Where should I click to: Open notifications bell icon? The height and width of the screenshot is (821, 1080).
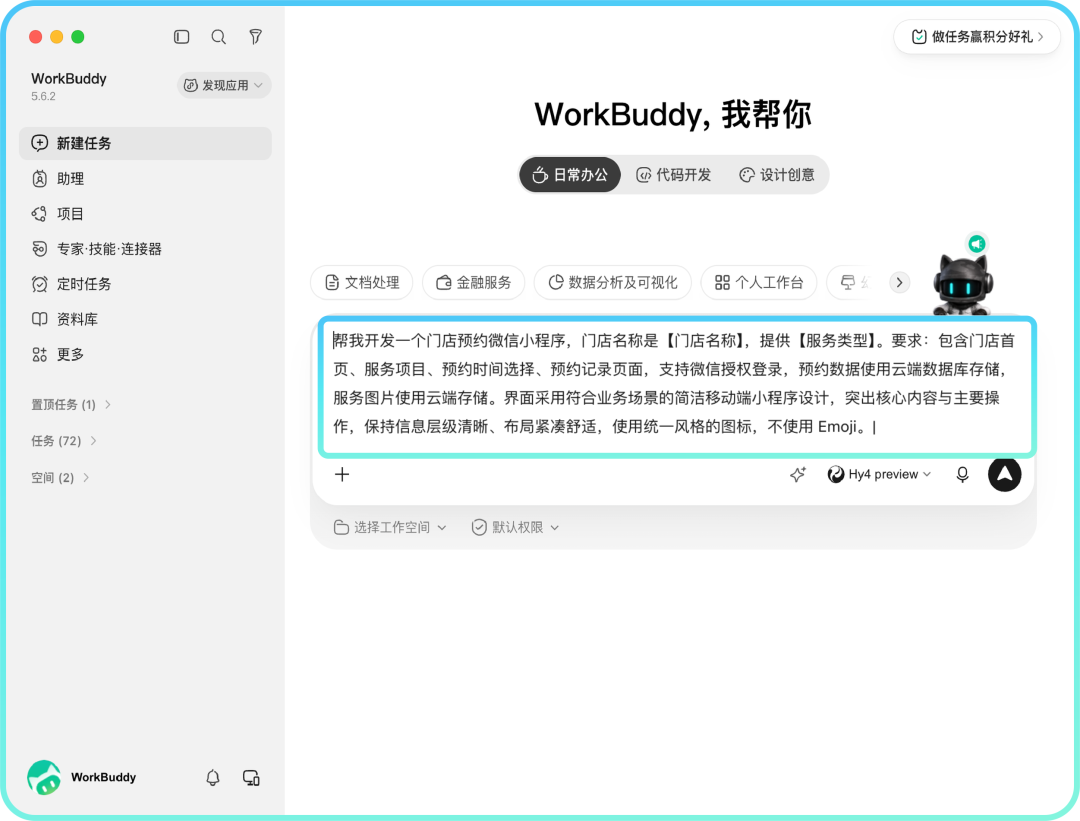(x=213, y=778)
